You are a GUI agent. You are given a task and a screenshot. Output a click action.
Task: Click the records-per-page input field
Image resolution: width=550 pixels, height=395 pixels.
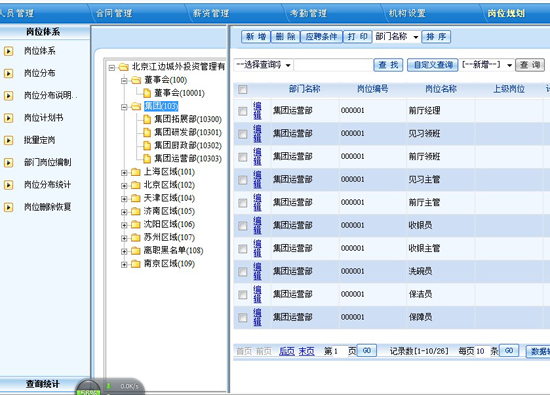pyautogui.click(x=483, y=351)
